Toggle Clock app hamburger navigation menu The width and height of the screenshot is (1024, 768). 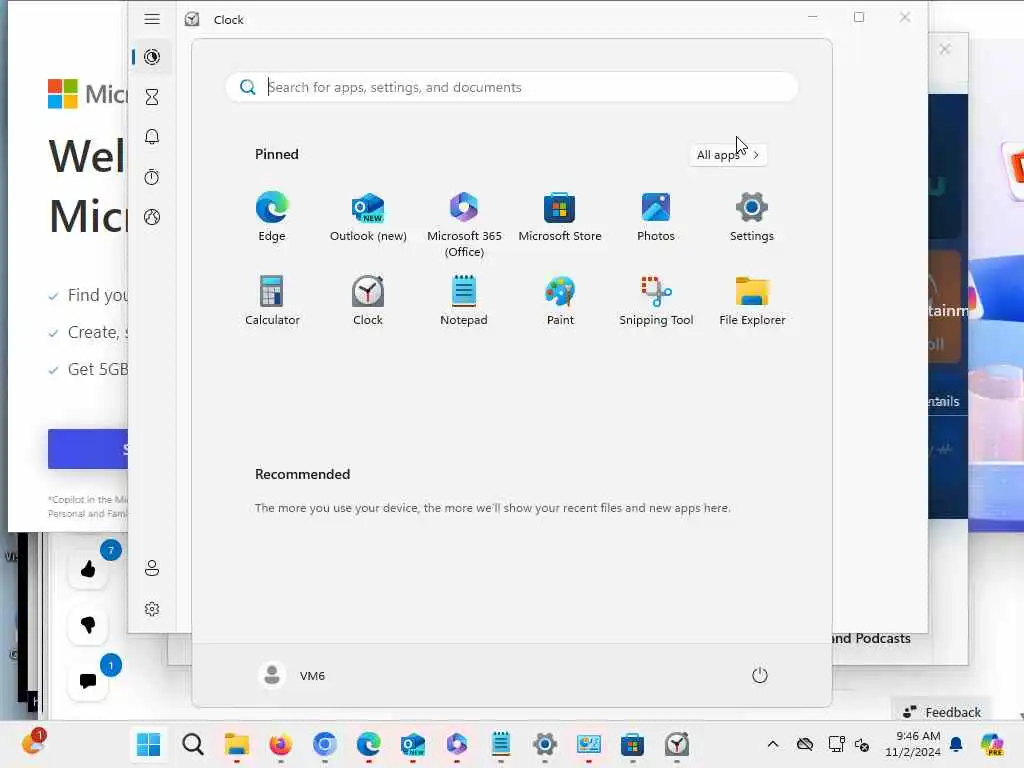coord(152,19)
